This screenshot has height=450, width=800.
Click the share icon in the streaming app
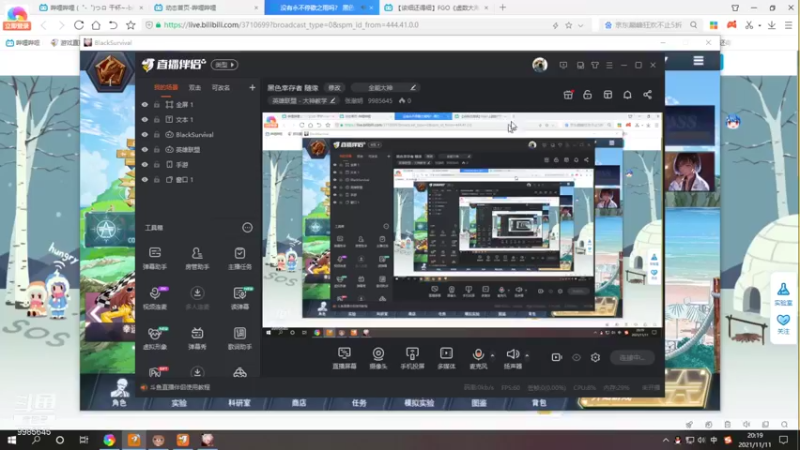647,95
